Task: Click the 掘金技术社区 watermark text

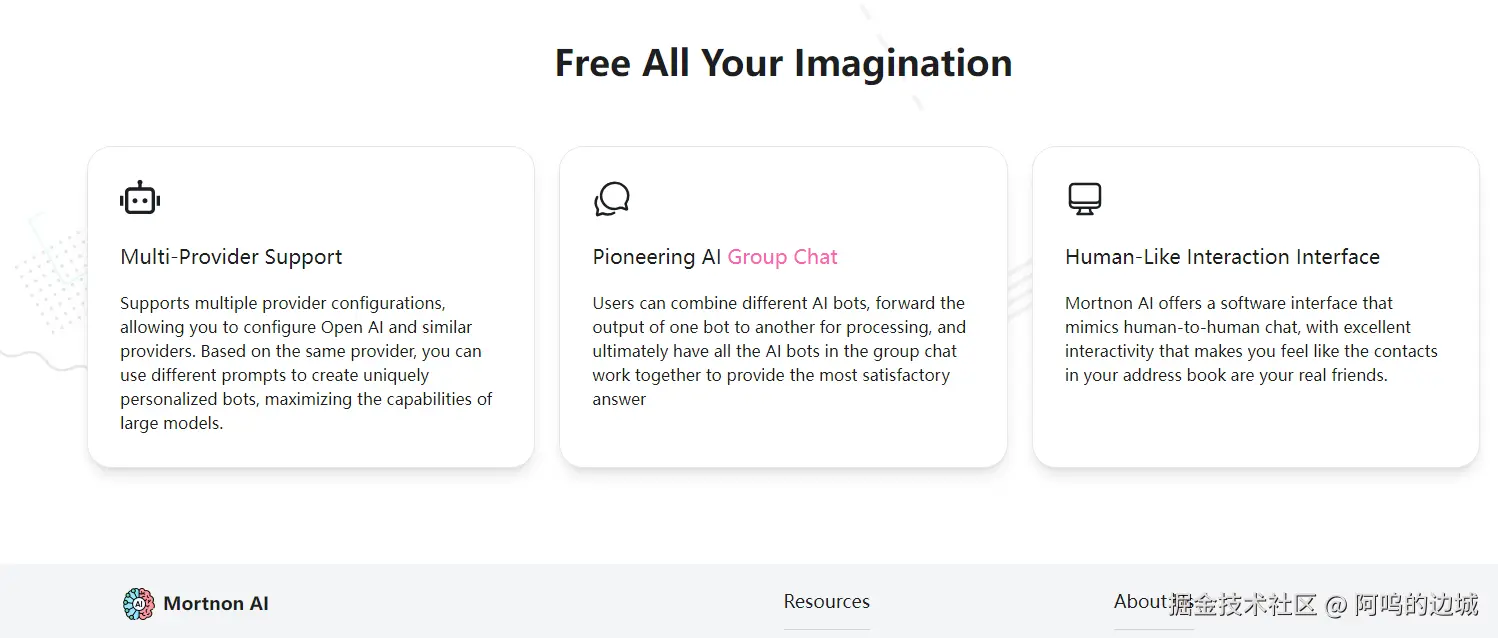Action: pyautogui.click(x=1243, y=604)
